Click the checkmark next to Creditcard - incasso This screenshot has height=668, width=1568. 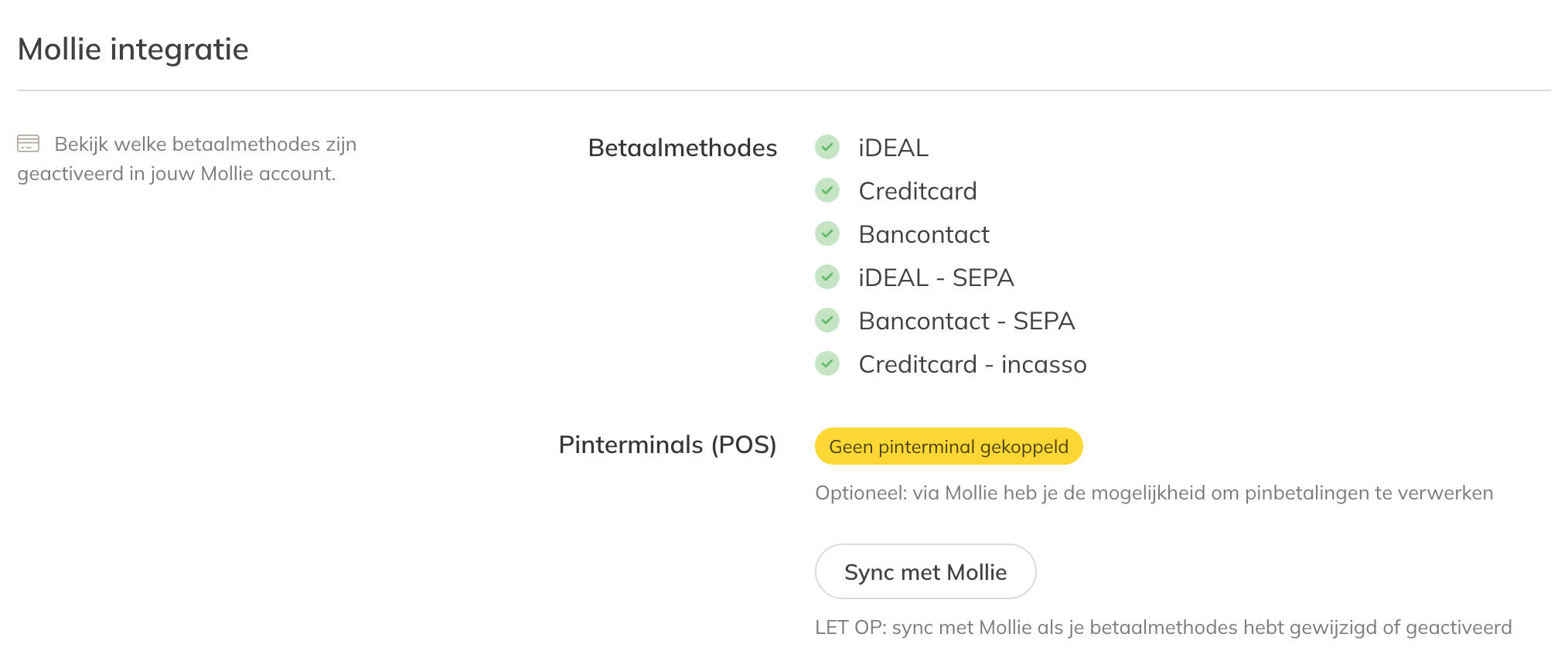[x=827, y=363]
